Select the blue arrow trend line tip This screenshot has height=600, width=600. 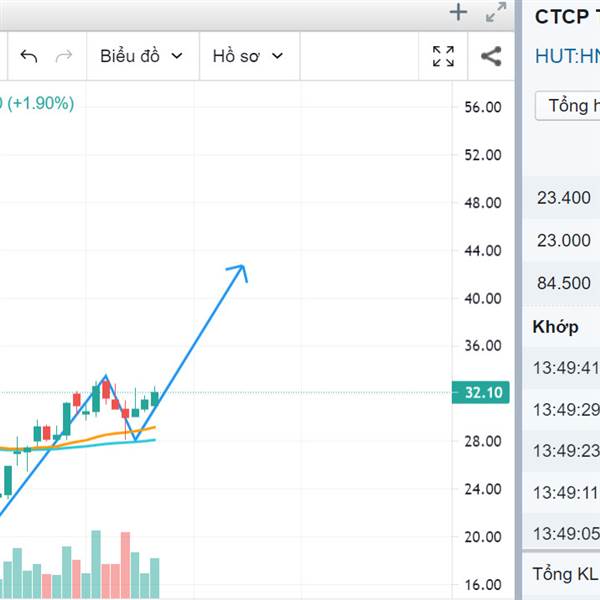point(240,269)
